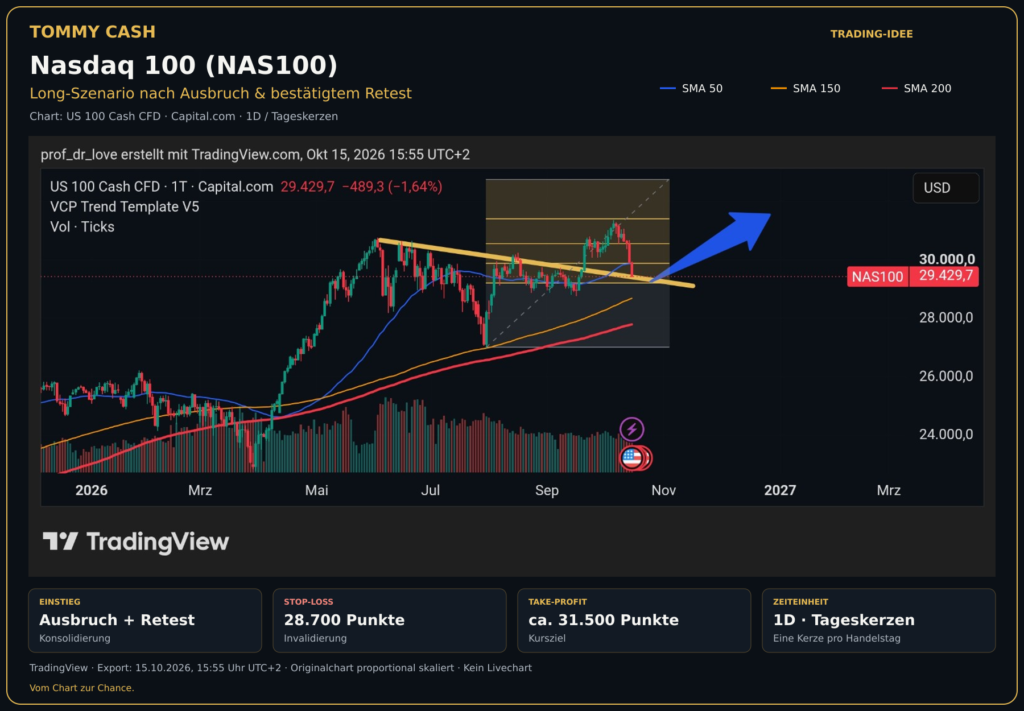Select the VCP Trend Template V5 indicator
The height and width of the screenshot is (711, 1024).
point(125,207)
